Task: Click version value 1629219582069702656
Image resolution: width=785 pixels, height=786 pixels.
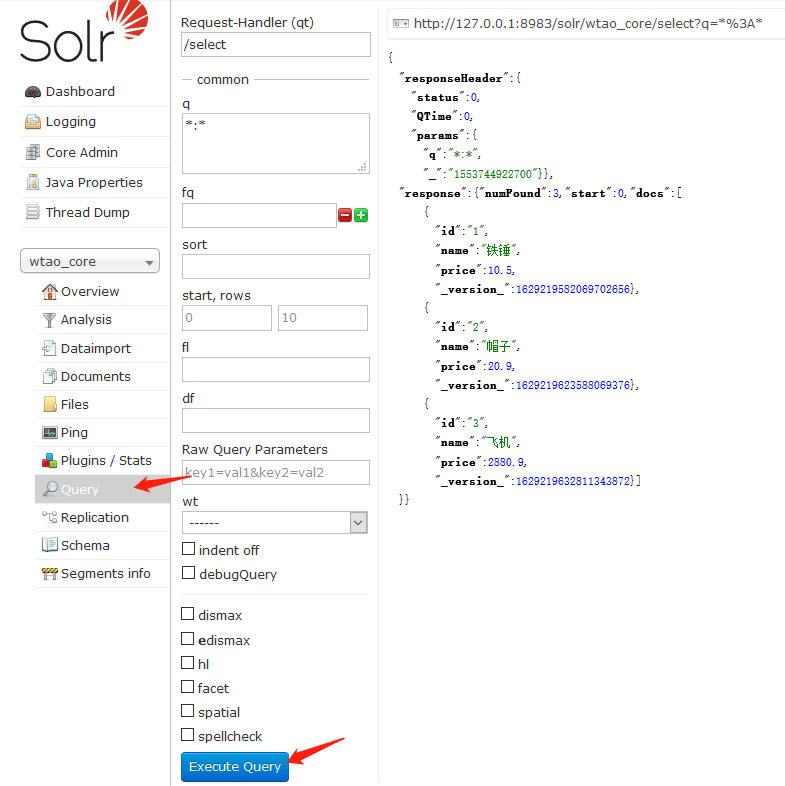Action: (573, 289)
